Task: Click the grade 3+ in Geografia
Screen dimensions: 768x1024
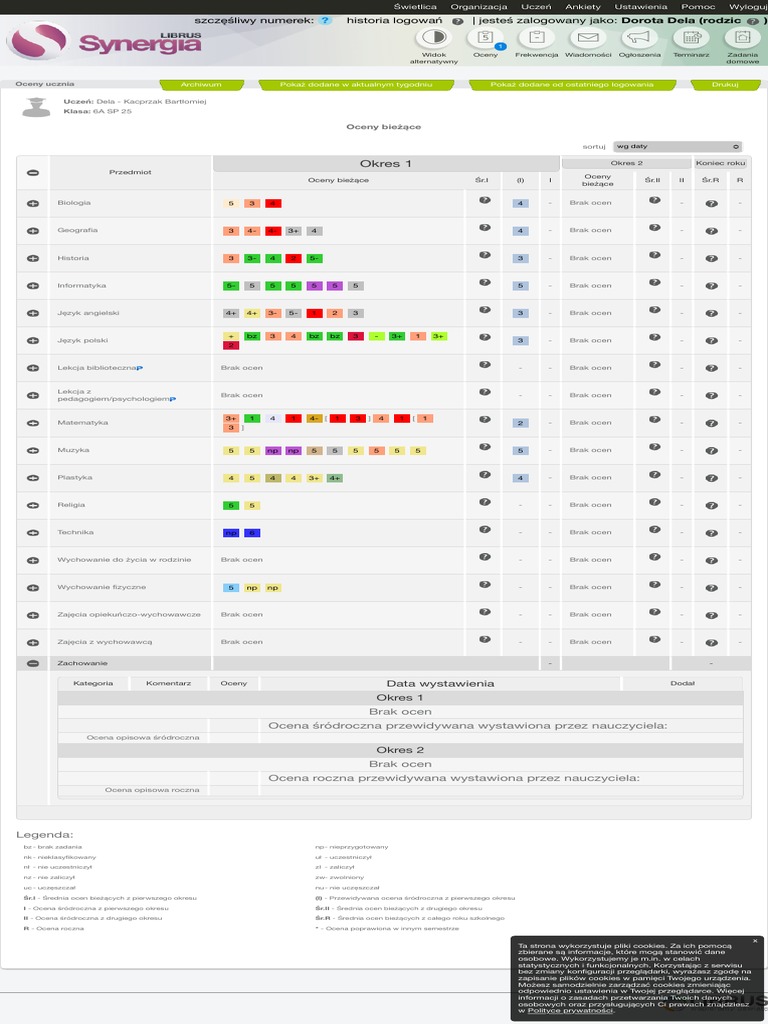Action: [x=294, y=231]
